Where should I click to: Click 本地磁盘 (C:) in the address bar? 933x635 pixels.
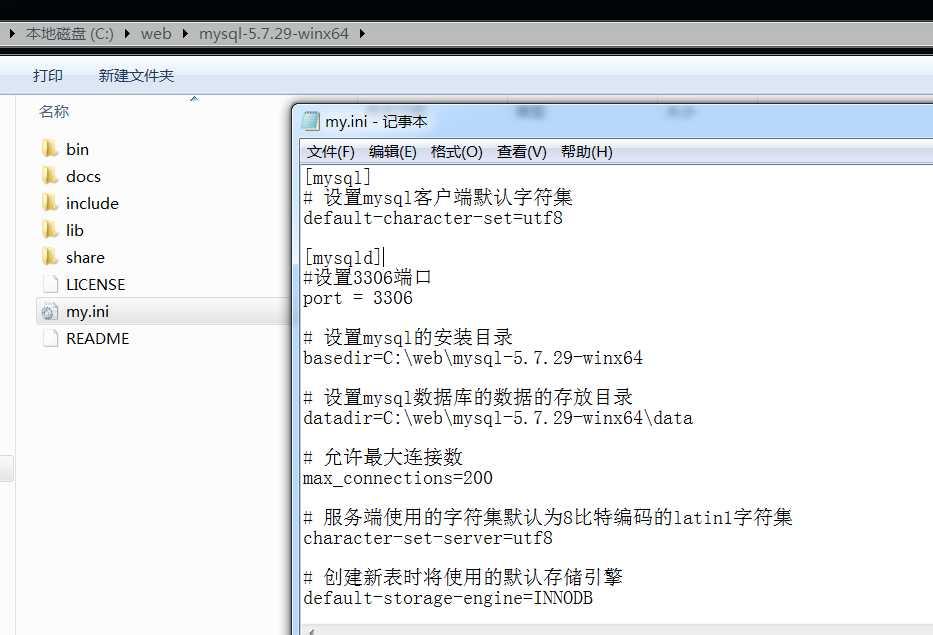69,33
